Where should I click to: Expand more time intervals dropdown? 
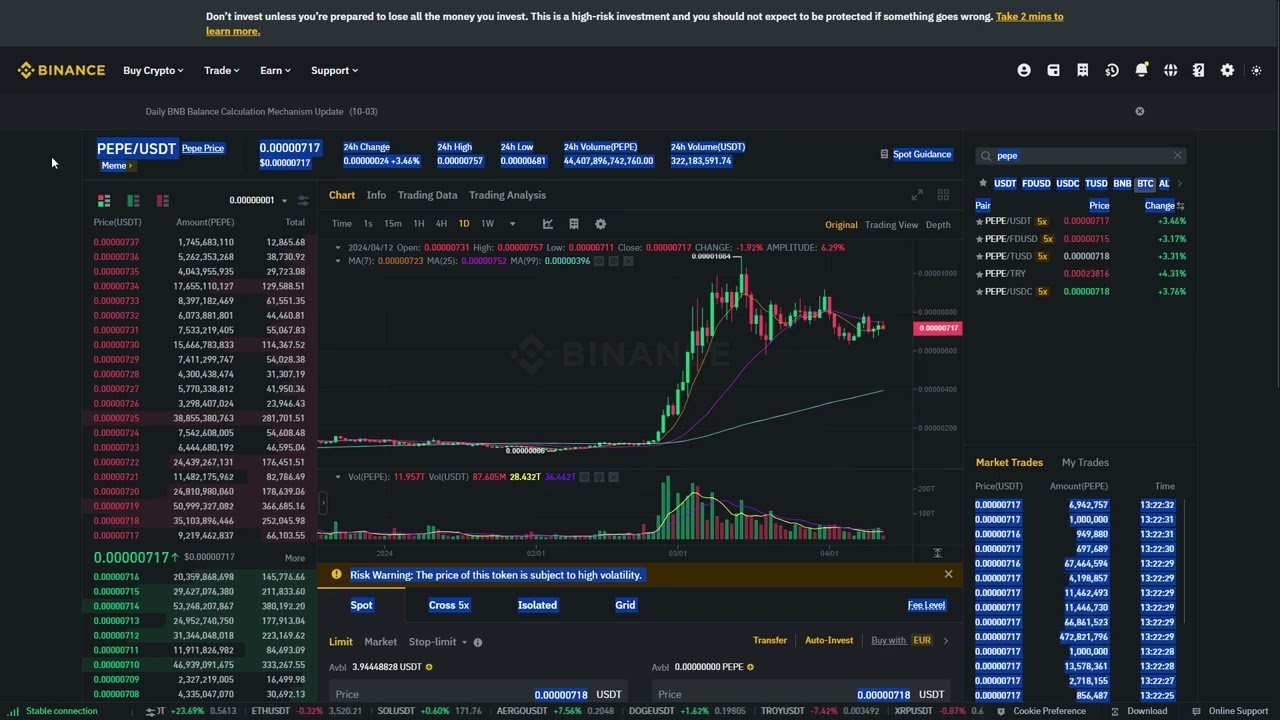pyautogui.click(x=512, y=224)
